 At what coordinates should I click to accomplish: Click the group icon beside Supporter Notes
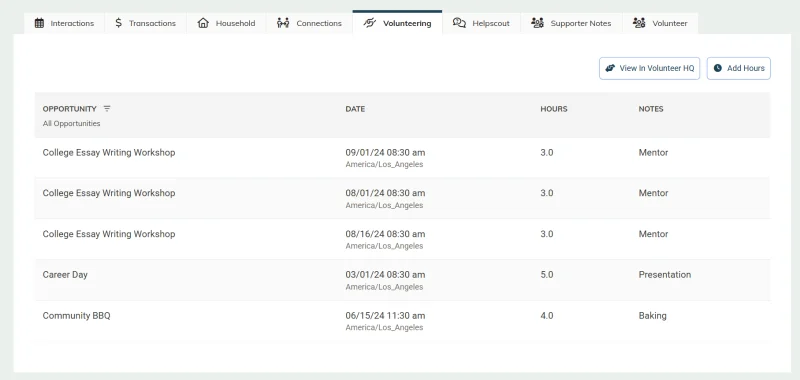537,23
